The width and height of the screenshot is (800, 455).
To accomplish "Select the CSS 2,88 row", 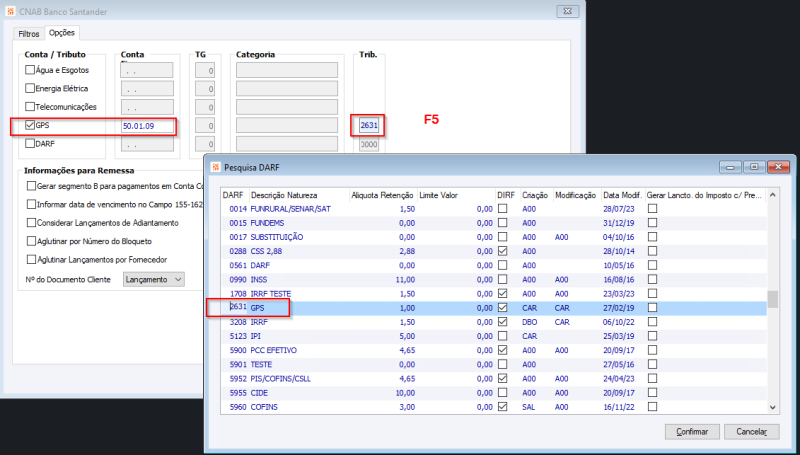I will pyautogui.click(x=493, y=251).
